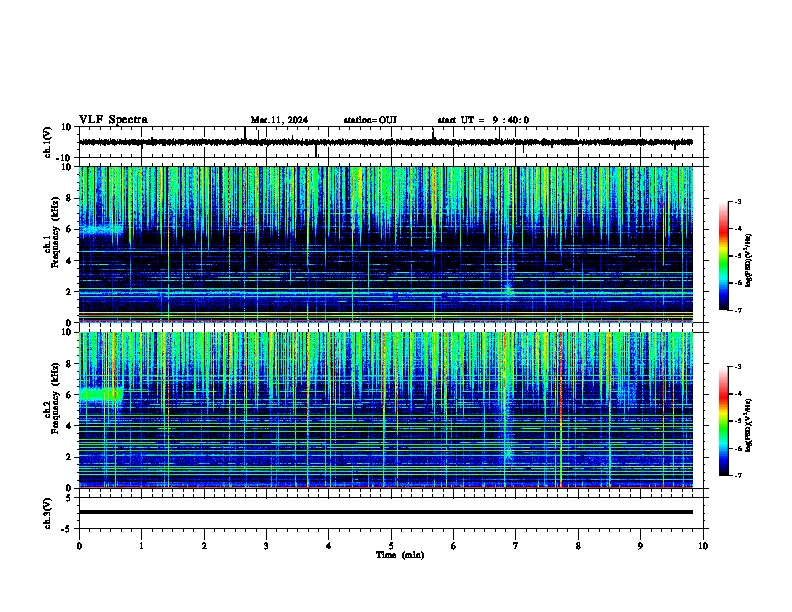This screenshot has height=612, width=792.
Task: Click time axis tick label "5"
Action: pos(391,546)
